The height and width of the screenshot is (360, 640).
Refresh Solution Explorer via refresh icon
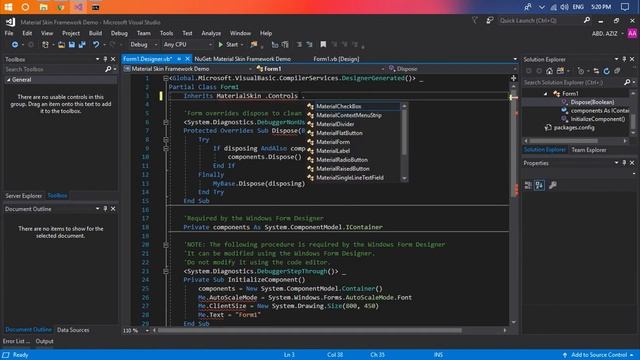(x=607, y=71)
